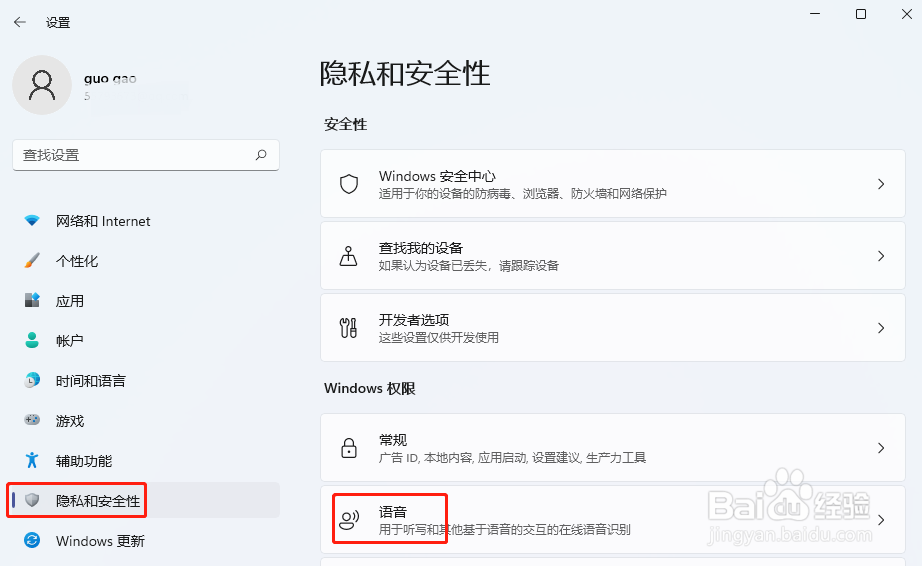Click the General lock icon

pyautogui.click(x=349, y=448)
